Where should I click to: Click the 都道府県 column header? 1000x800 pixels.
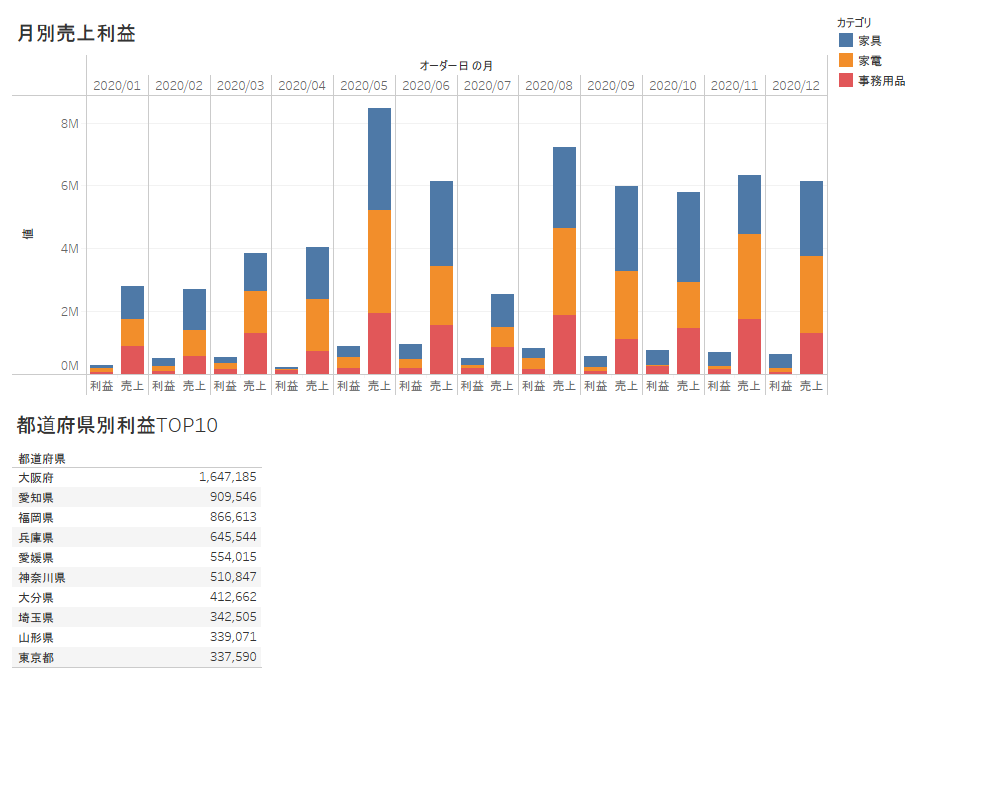pyautogui.click(x=41, y=459)
